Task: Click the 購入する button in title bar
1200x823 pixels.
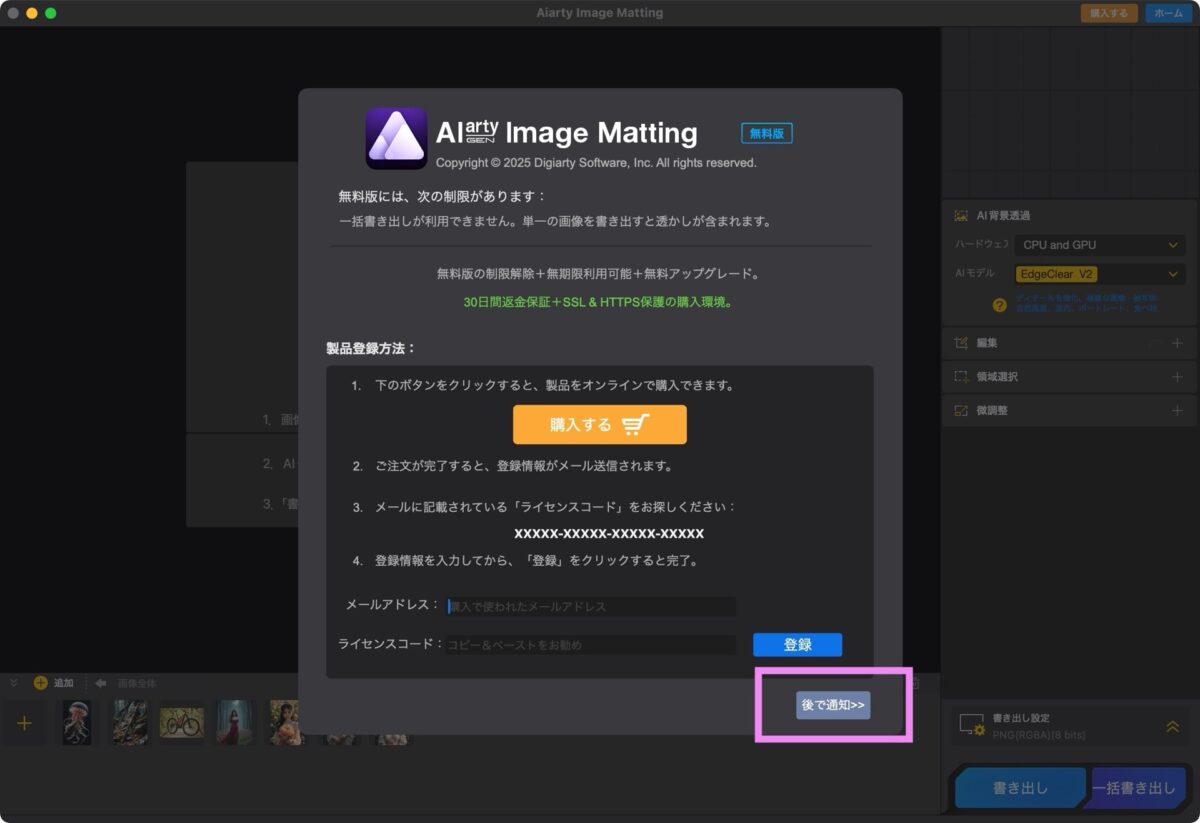Action: tap(1109, 13)
